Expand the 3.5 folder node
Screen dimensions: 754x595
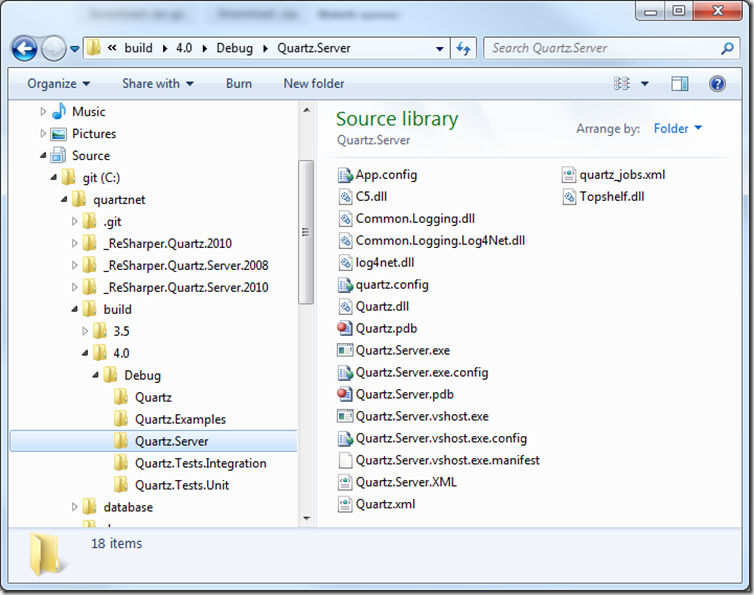86,331
